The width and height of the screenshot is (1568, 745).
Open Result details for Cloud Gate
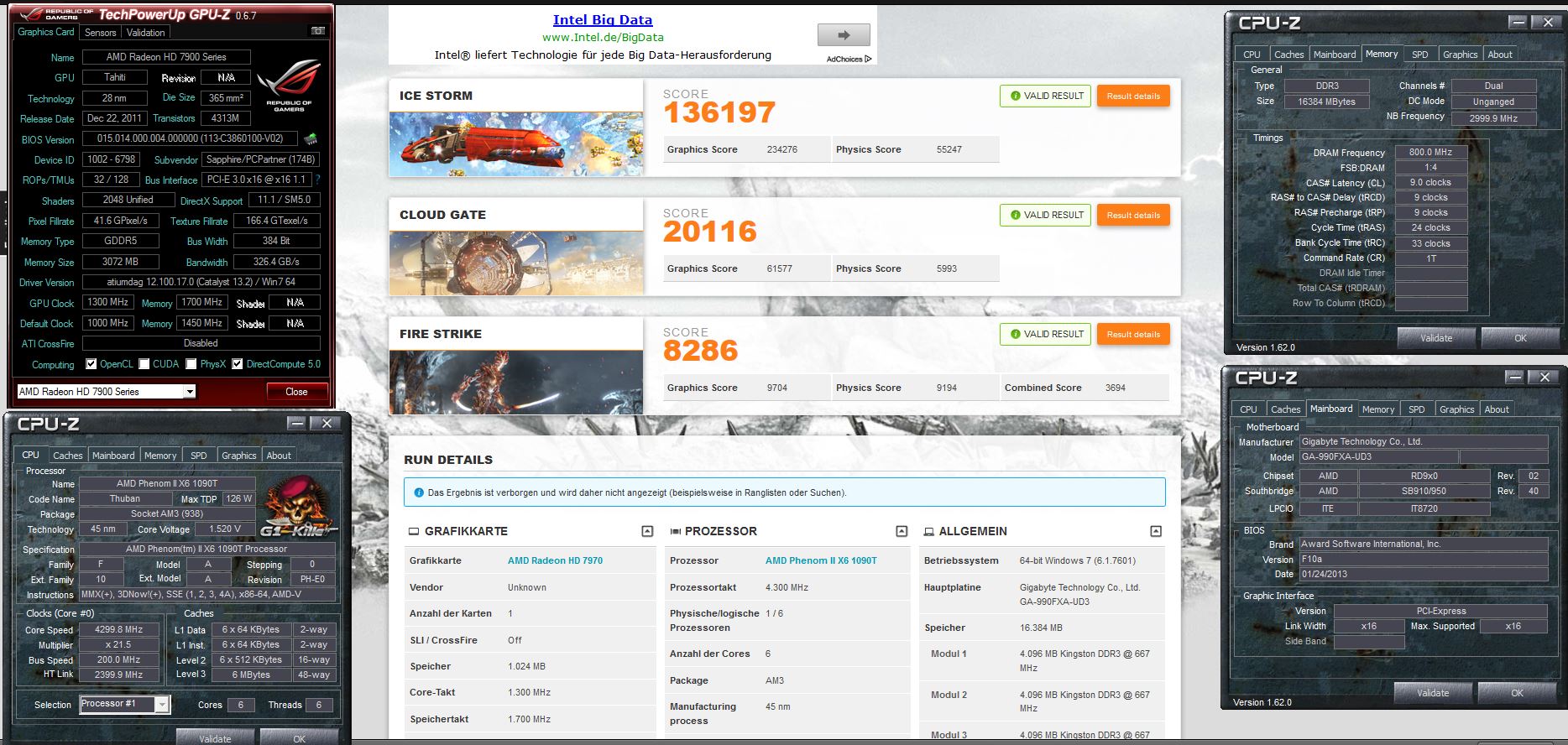pyautogui.click(x=1133, y=215)
